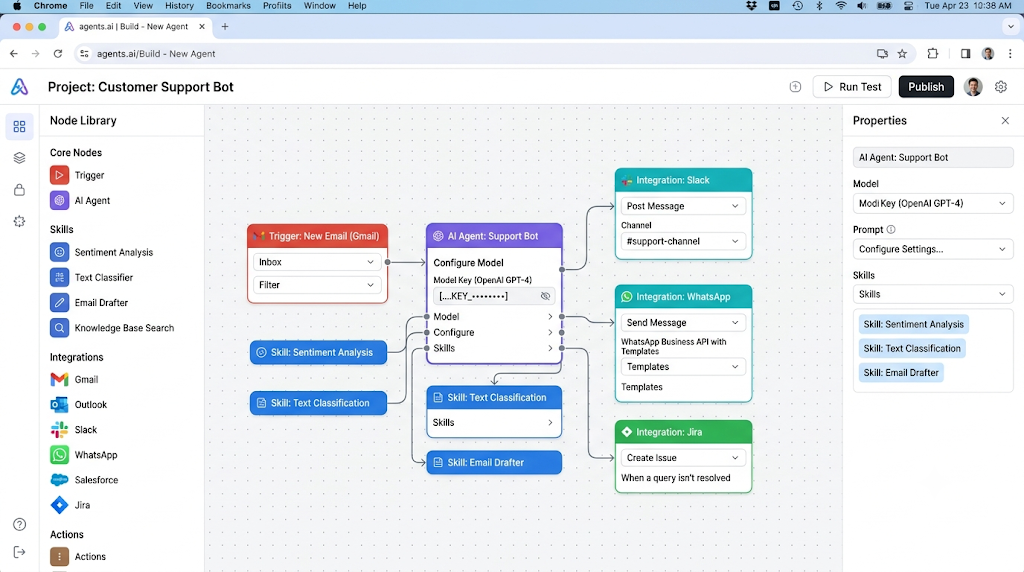Screen dimensions: 1024x572
Task: Click the agents.ai logo
Action: point(20,87)
